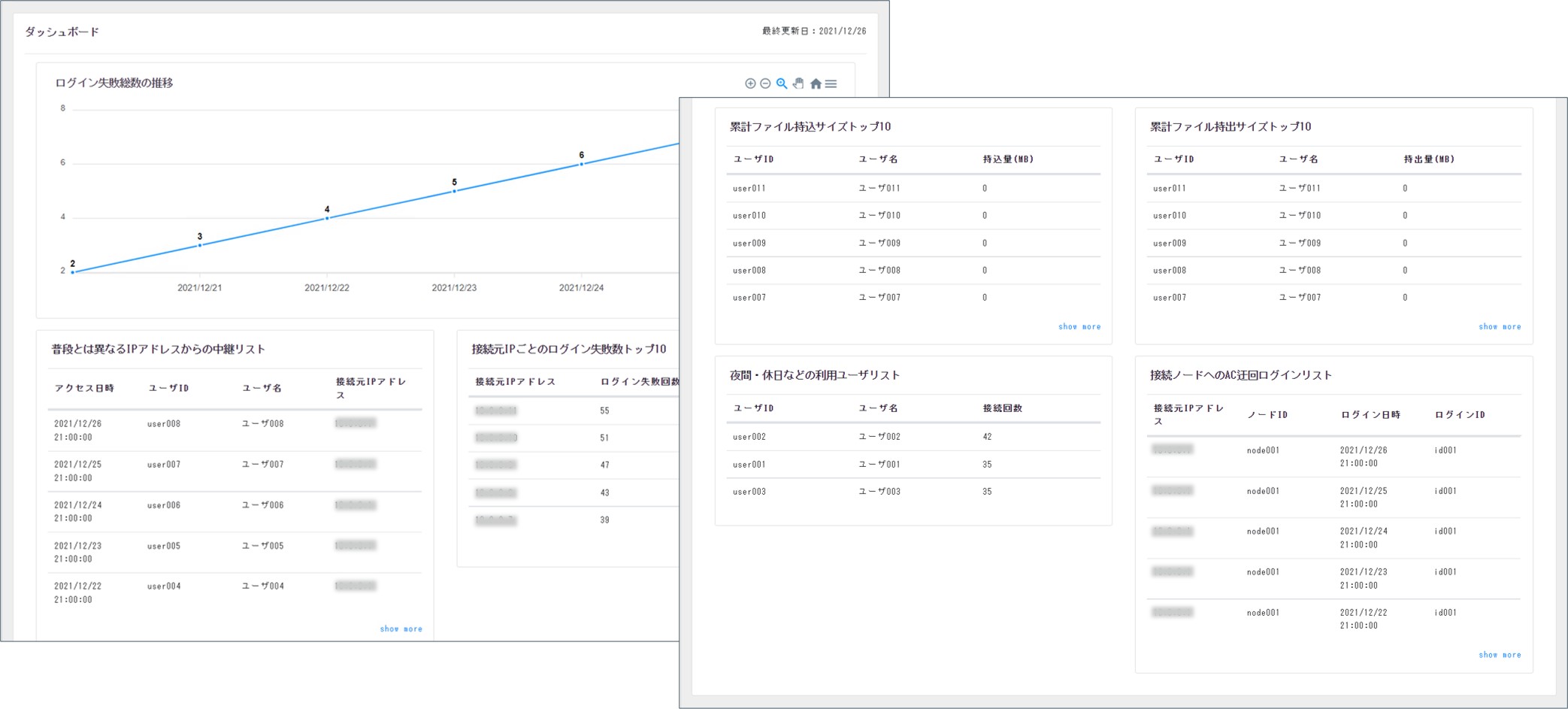Click the 2021/12/23 axis label on the chart

455,286
